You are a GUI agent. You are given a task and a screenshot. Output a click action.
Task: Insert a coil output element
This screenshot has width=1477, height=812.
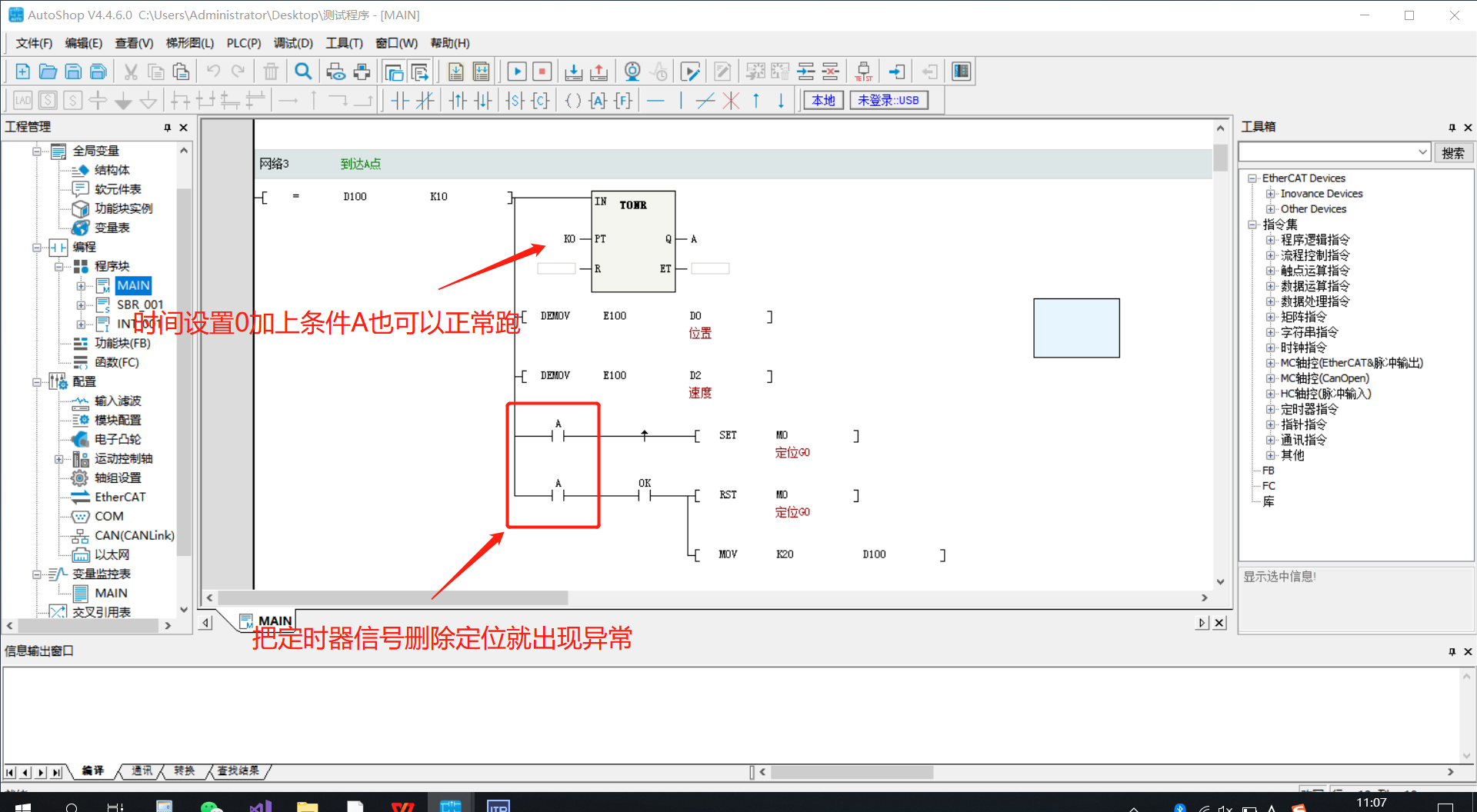click(x=572, y=100)
